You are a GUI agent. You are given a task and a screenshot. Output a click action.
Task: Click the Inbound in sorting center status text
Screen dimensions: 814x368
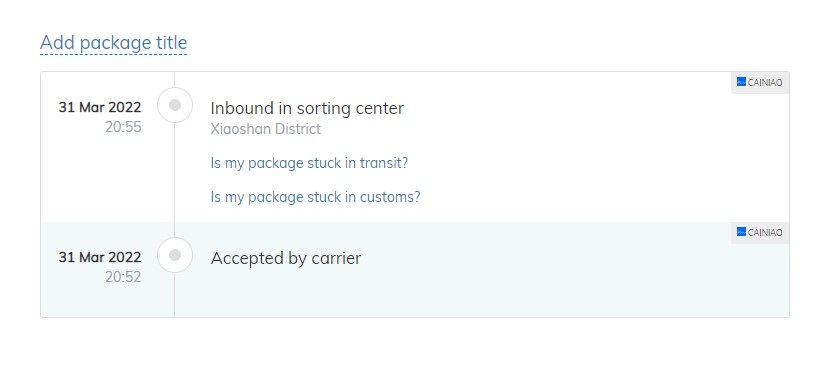[x=307, y=108]
